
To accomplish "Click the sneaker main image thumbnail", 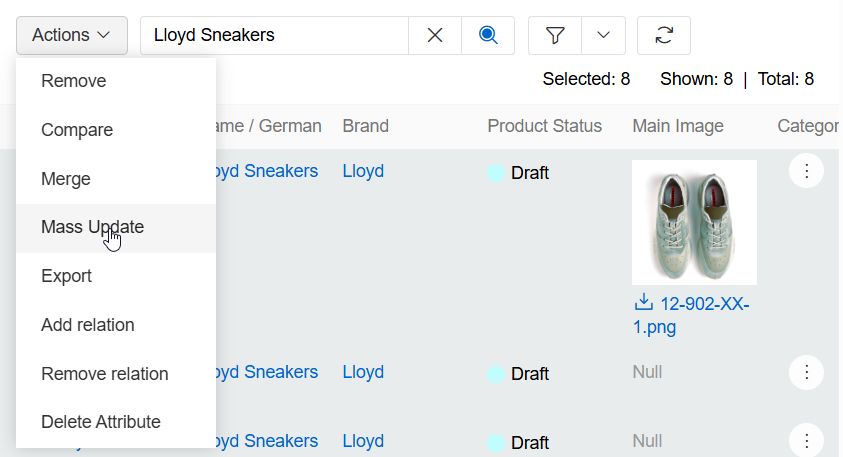I will (x=694, y=222).
